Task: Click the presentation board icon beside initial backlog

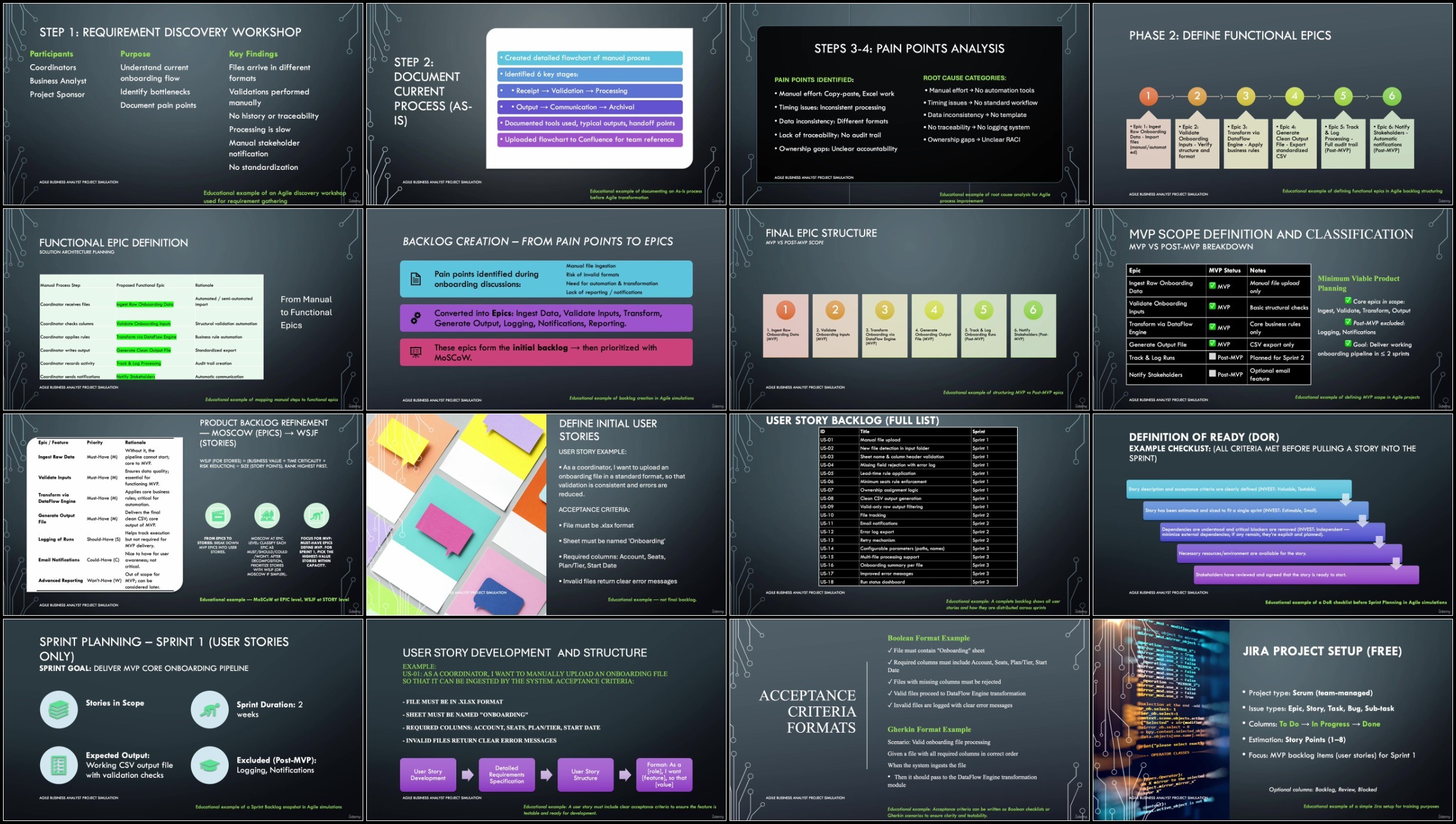Action: 415,352
